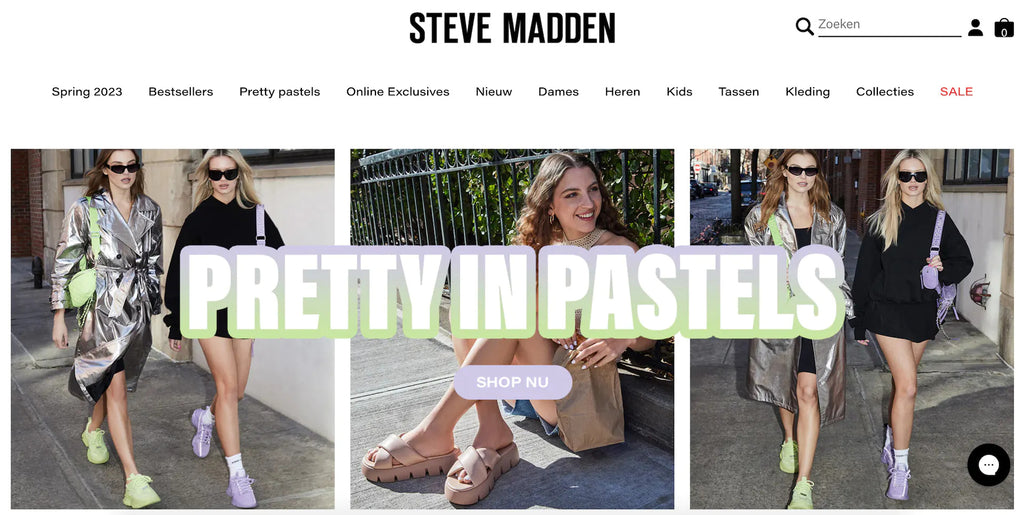This screenshot has height=515, width=1024.
Task: Open the Spring 2023 menu
Action: [87, 92]
